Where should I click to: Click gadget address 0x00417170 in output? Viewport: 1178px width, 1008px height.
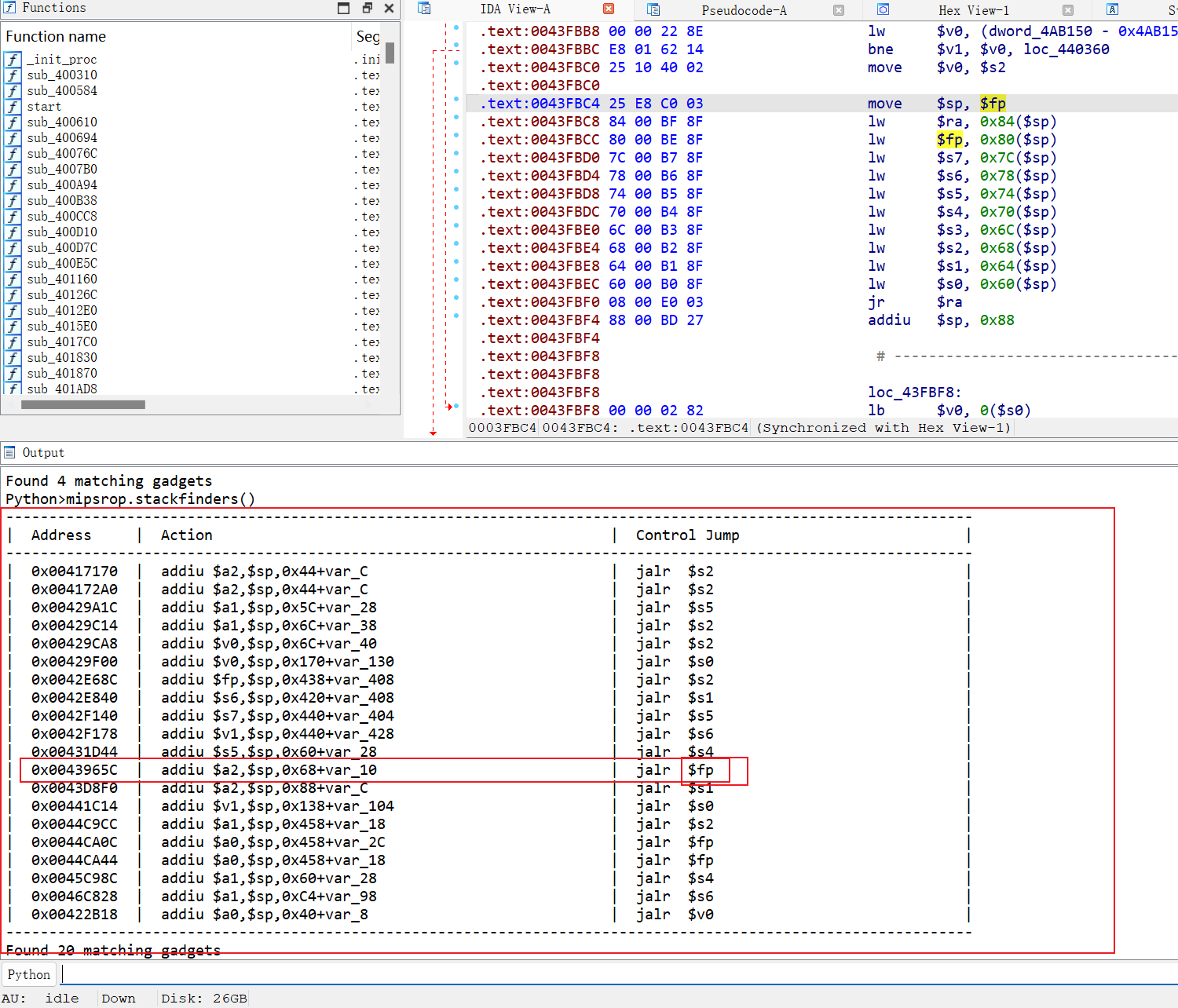coord(75,572)
